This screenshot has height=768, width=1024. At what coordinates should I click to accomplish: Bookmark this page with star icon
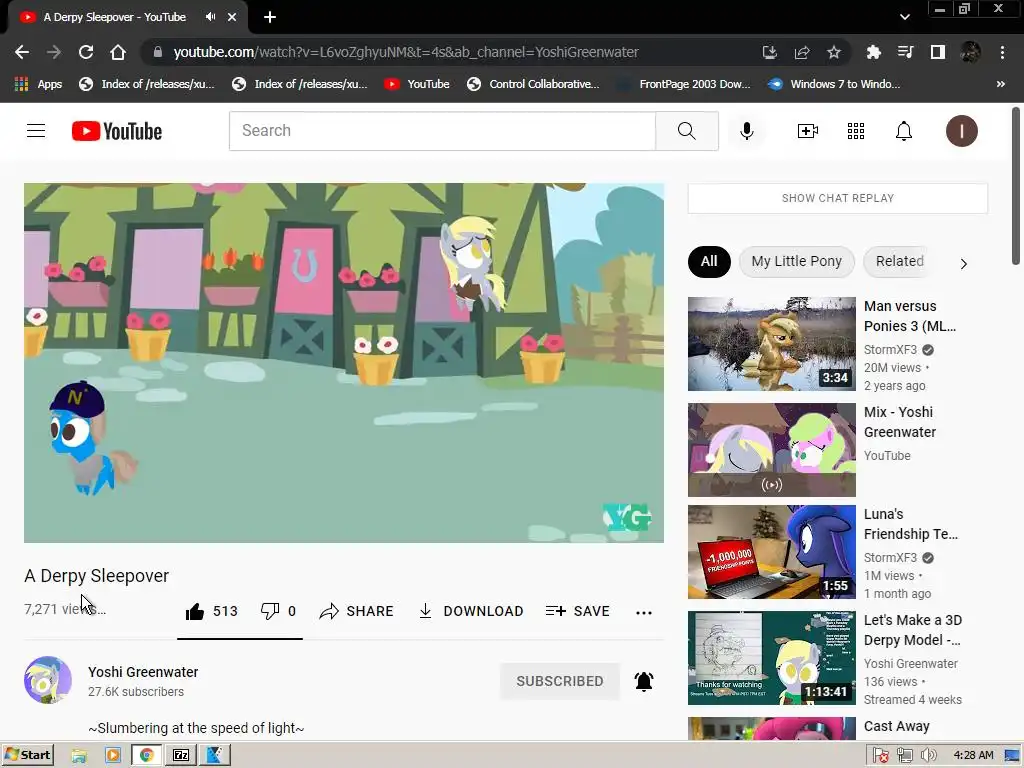(x=833, y=52)
